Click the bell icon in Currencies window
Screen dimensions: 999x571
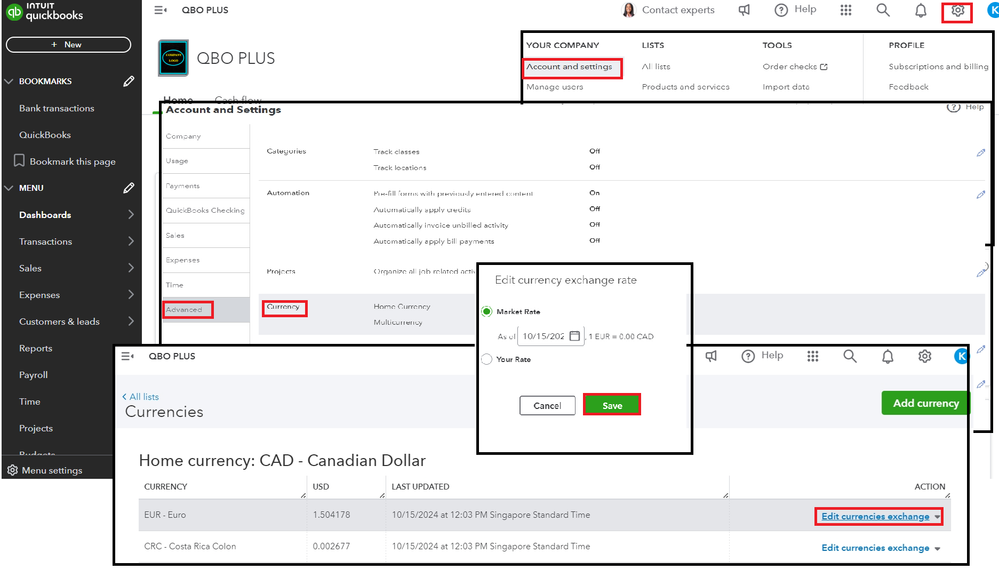(888, 357)
